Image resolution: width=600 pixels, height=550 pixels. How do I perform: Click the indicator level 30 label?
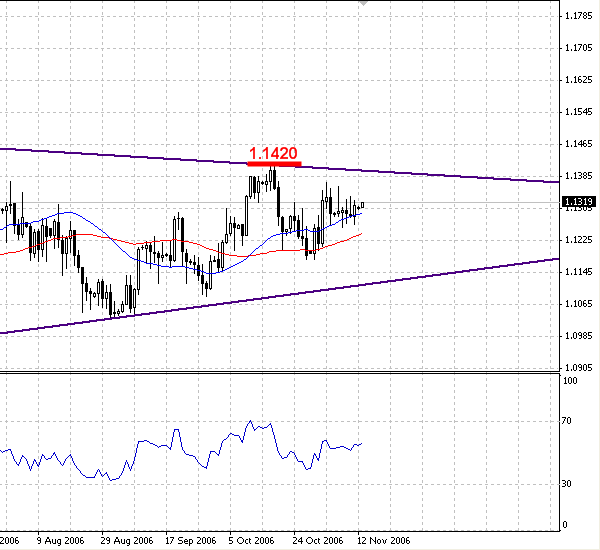click(x=567, y=484)
